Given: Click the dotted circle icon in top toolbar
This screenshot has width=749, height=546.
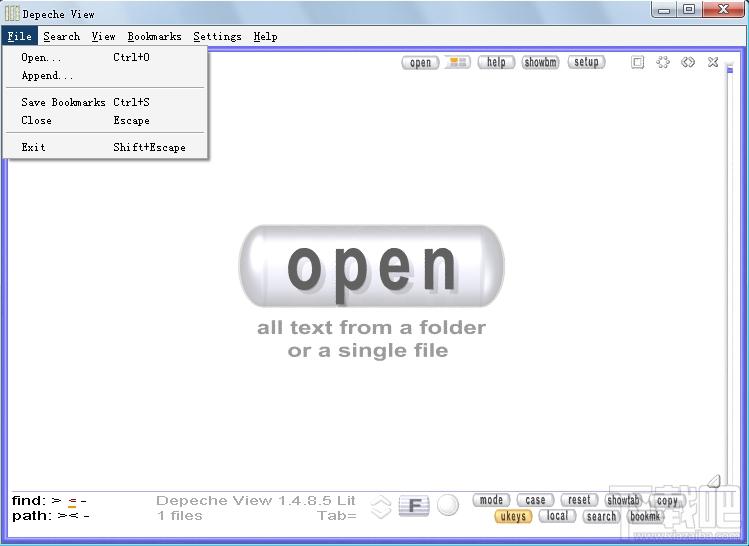Looking at the screenshot, I should tap(663, 62).
